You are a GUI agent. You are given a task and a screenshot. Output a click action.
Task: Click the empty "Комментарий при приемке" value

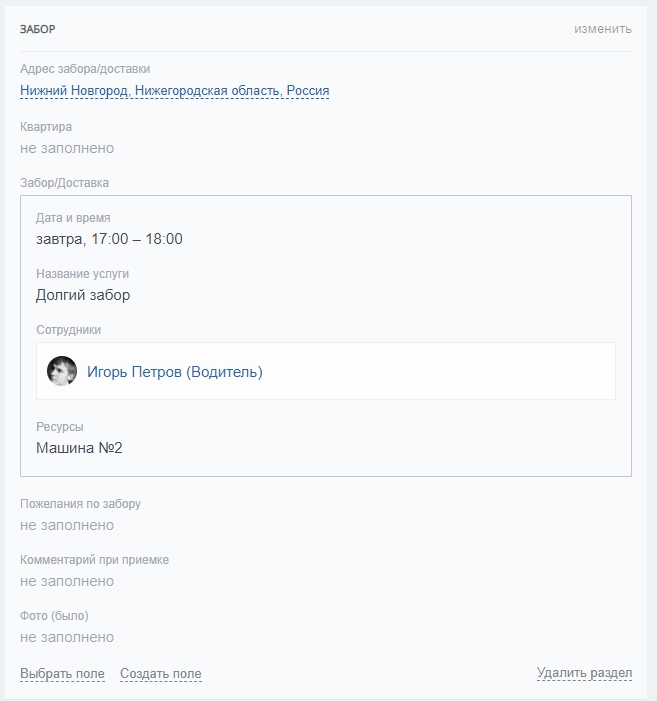tap(67, 581)
